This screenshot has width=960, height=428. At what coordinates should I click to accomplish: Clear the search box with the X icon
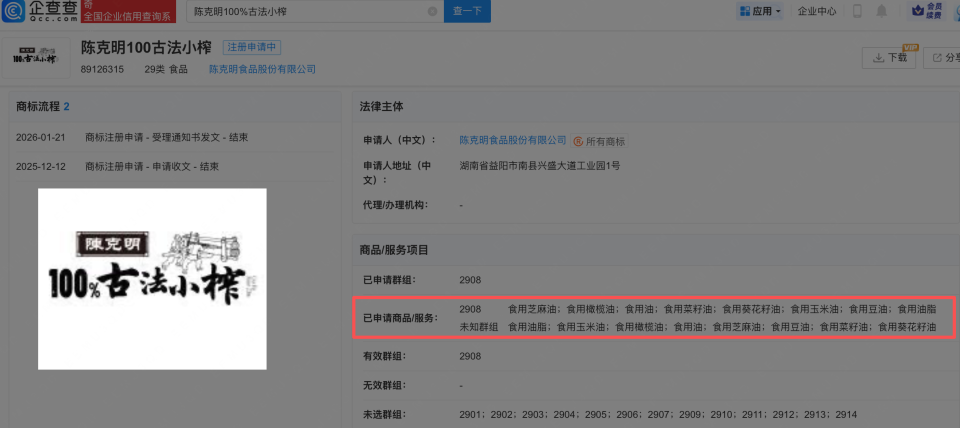click(x=432, y=11)
